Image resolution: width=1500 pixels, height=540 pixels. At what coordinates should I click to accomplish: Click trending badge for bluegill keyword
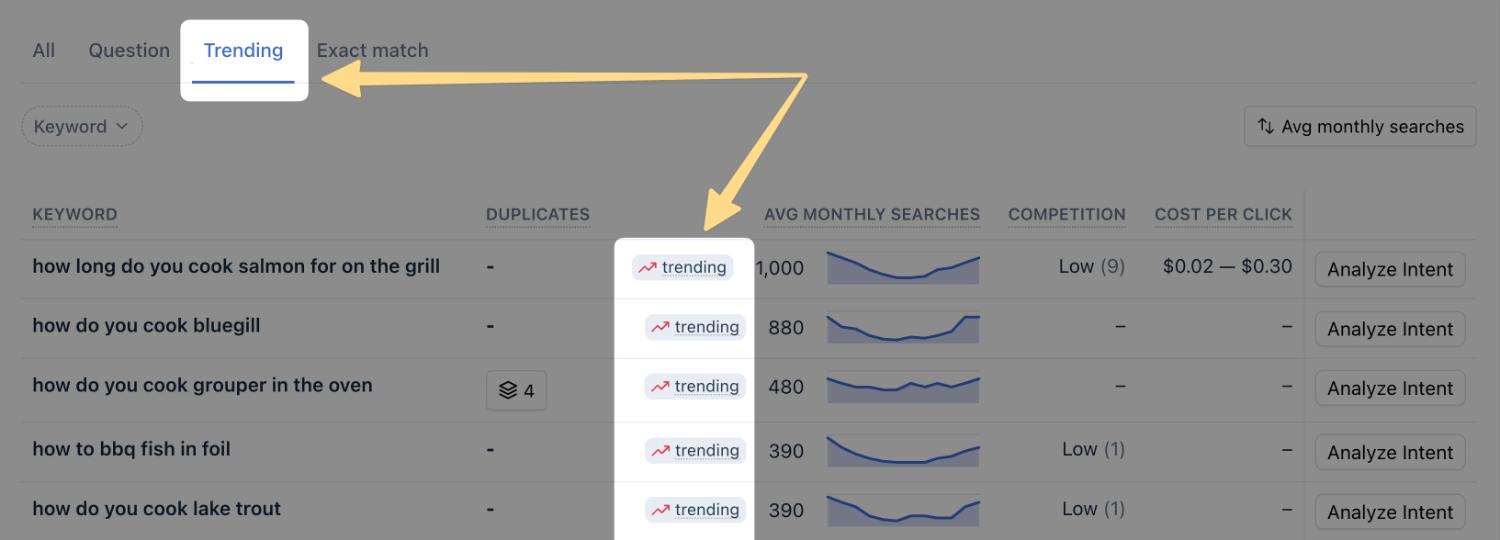tap(696, 327)
